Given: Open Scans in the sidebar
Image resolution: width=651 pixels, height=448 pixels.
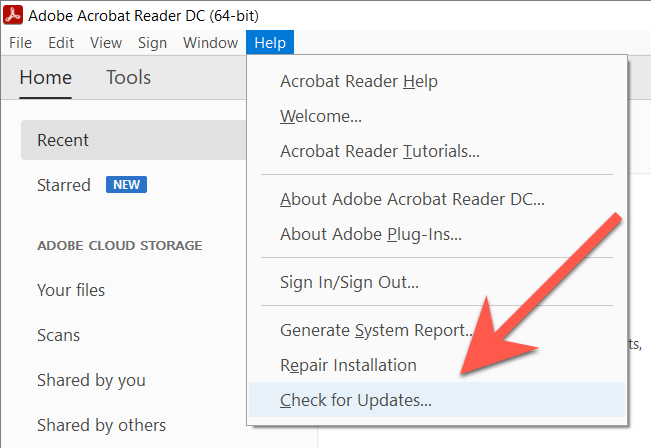Looking at the screenshot, I should (x=58, y=335).
